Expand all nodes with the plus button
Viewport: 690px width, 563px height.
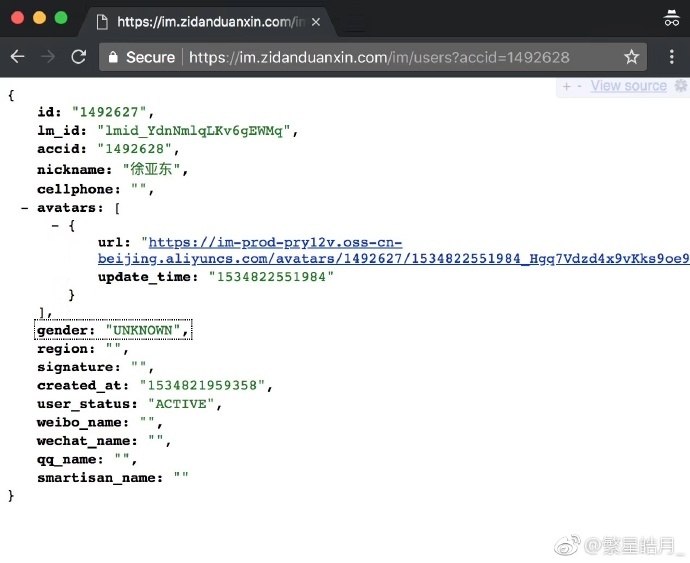(x=567, y=87)
